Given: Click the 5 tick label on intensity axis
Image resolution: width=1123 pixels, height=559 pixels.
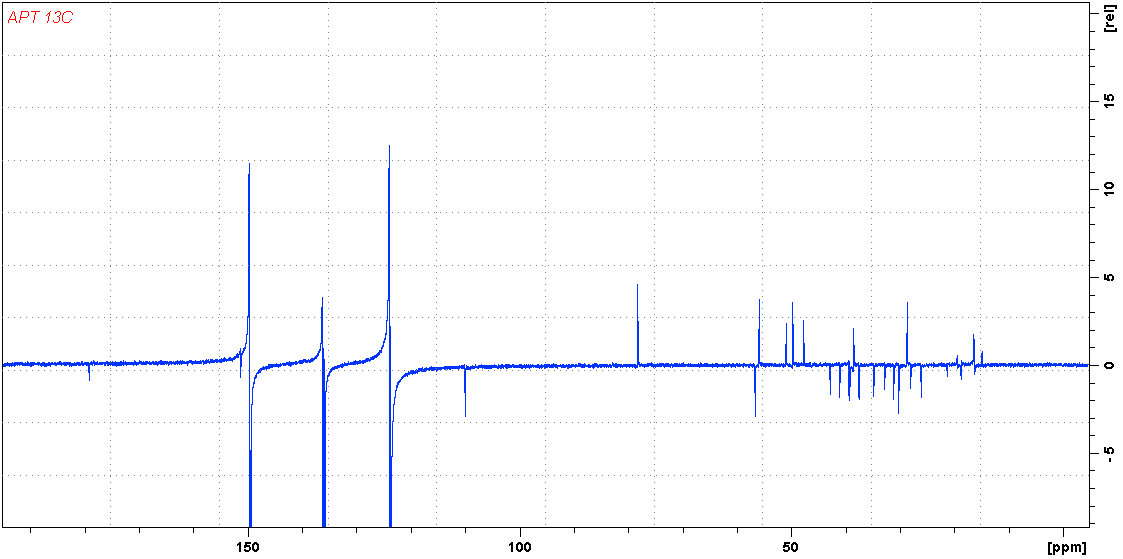Looking at the screenshot, I should [1106, 277].
